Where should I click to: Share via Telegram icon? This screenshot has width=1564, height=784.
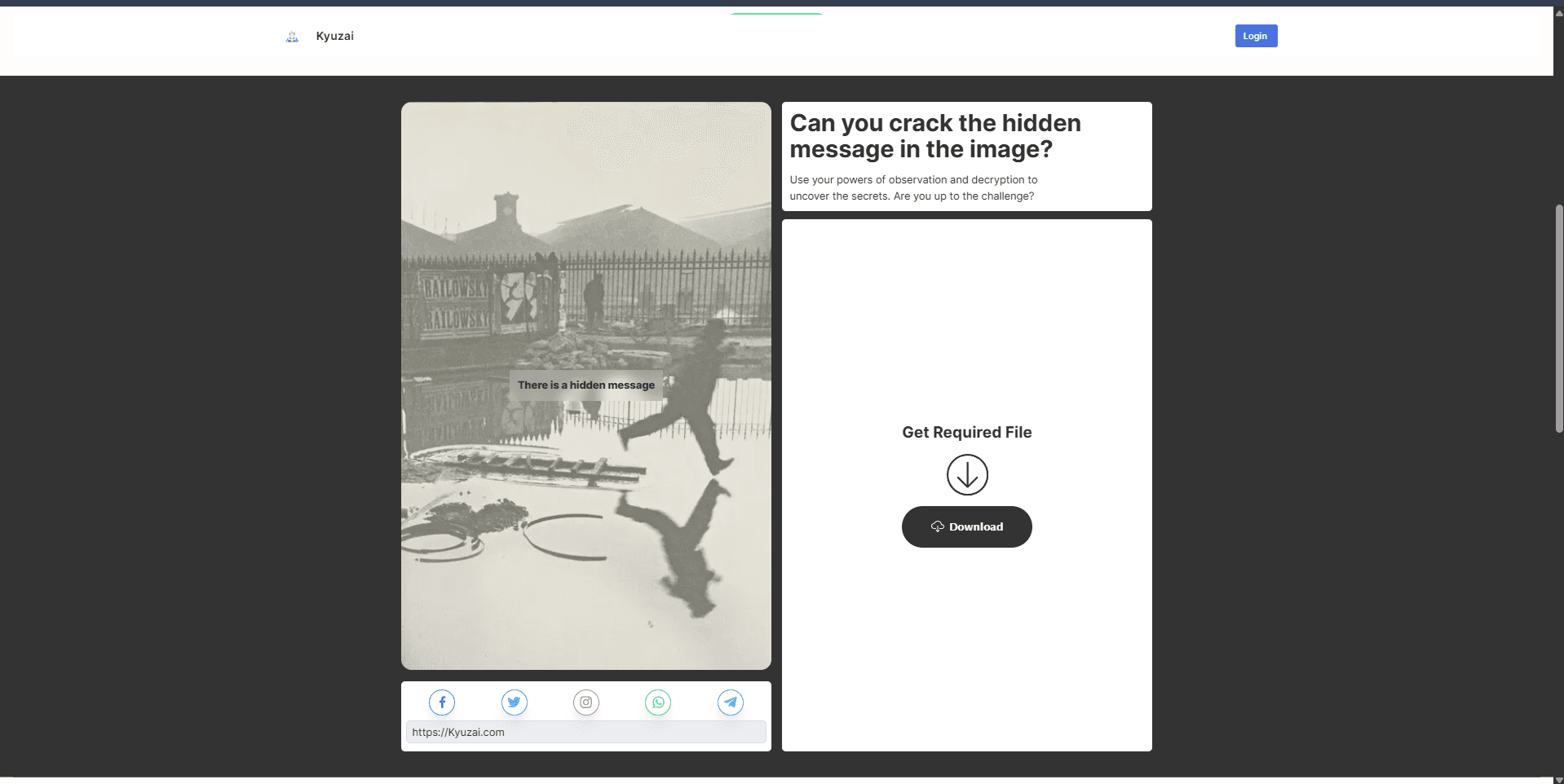click(x=731, y=703)
